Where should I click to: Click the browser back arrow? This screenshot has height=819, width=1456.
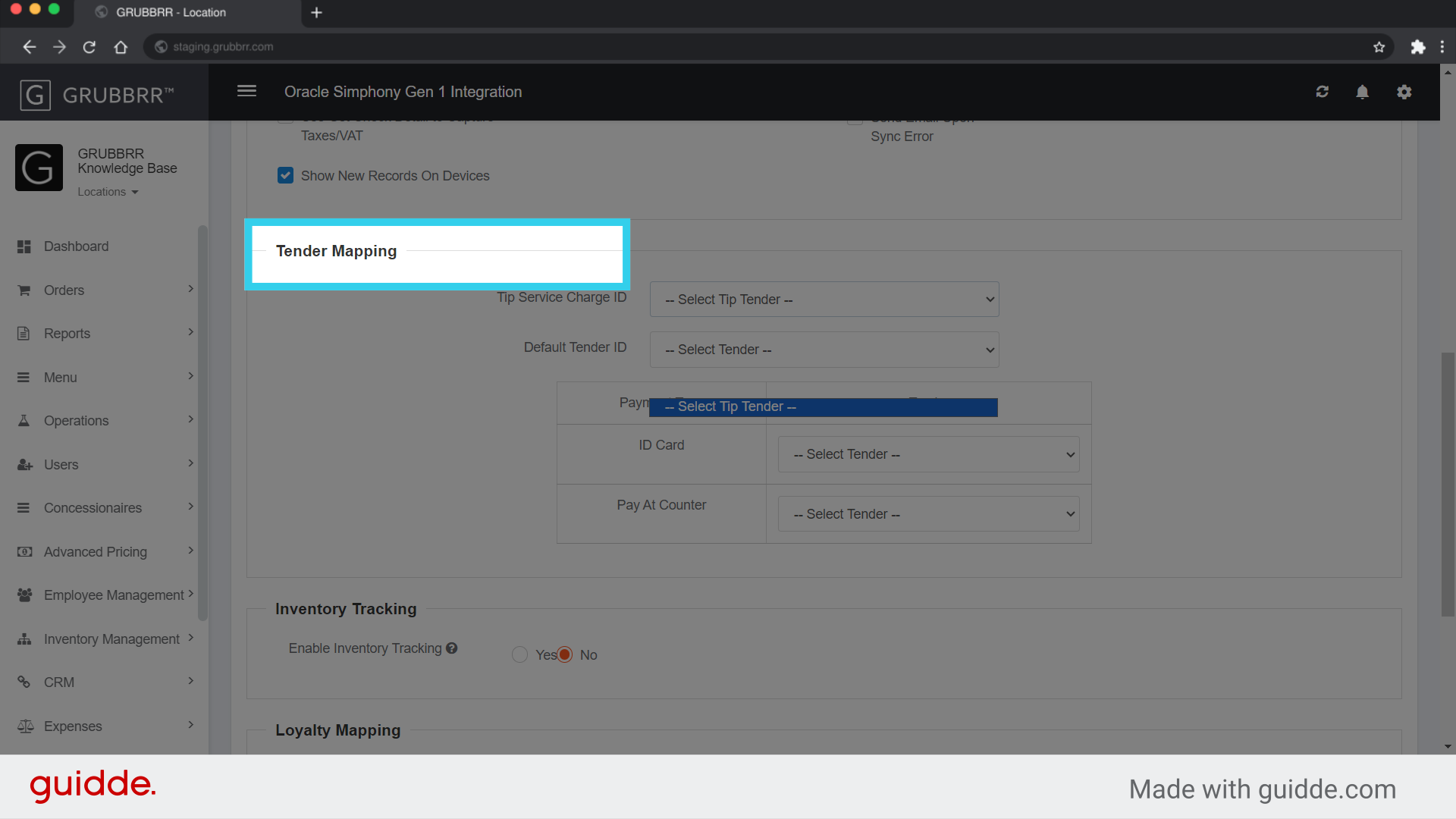pos(30,47)
